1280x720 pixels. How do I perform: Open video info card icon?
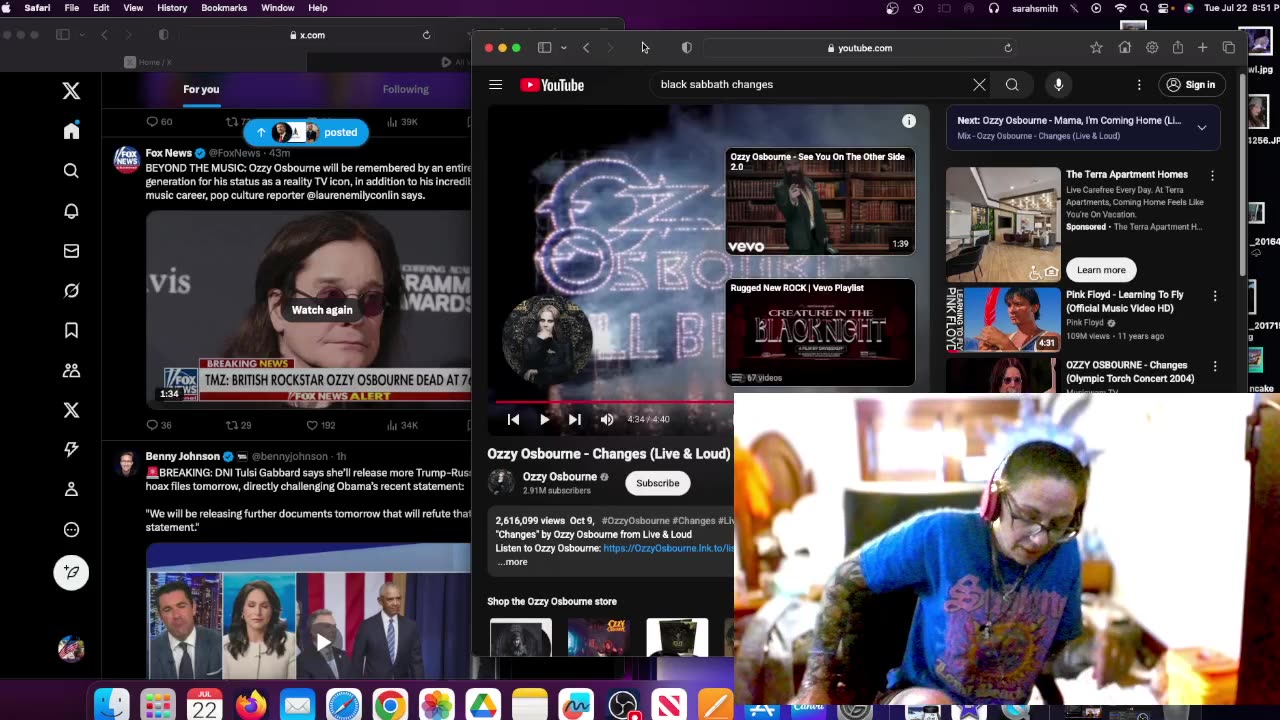(x=909, y=121)
